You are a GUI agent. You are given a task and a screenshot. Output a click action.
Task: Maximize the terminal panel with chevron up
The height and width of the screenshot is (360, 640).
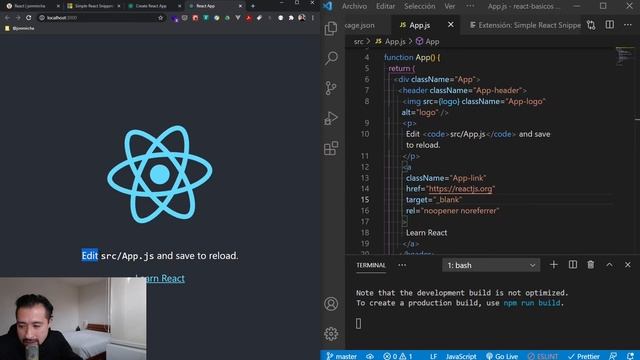[609, 265]
